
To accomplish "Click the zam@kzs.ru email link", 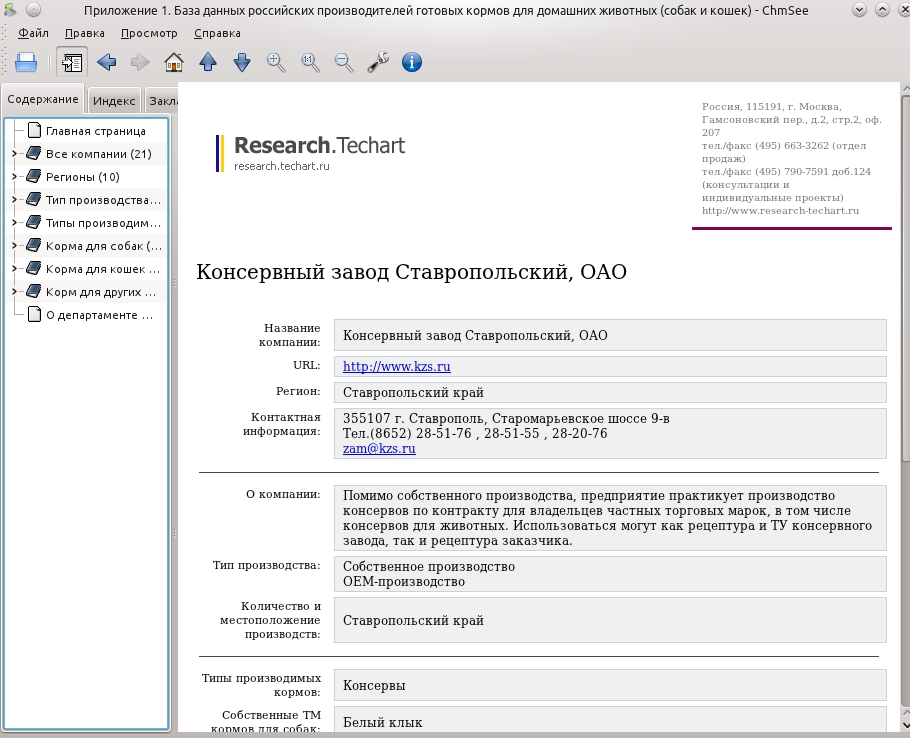I will coord(379,448).
